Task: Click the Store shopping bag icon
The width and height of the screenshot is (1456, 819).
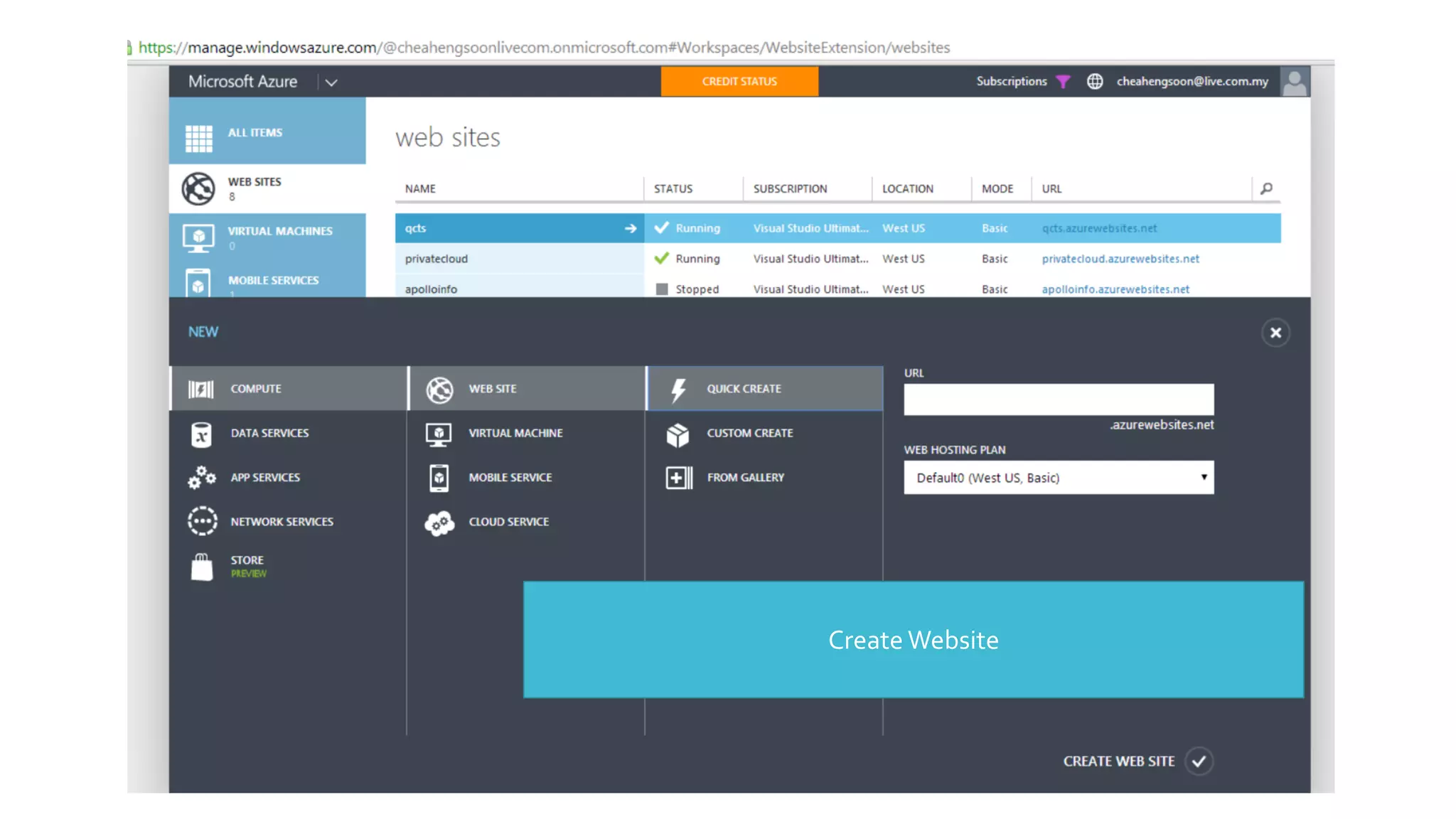Action: click(202, 567)
